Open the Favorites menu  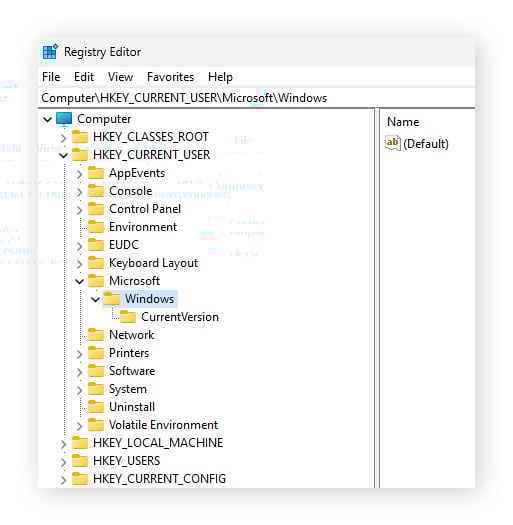point(170,77)
